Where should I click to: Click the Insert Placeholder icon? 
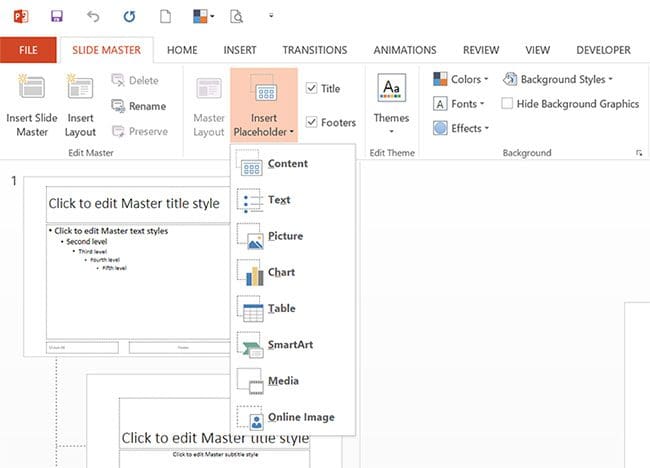pyautogui.click(x=264, y=88)
